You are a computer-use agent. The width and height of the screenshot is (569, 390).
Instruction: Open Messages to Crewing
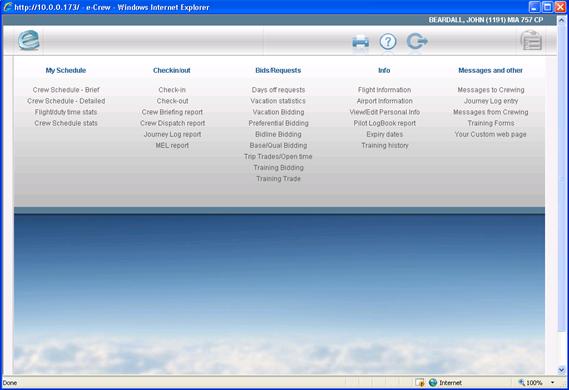click(491, 90)
